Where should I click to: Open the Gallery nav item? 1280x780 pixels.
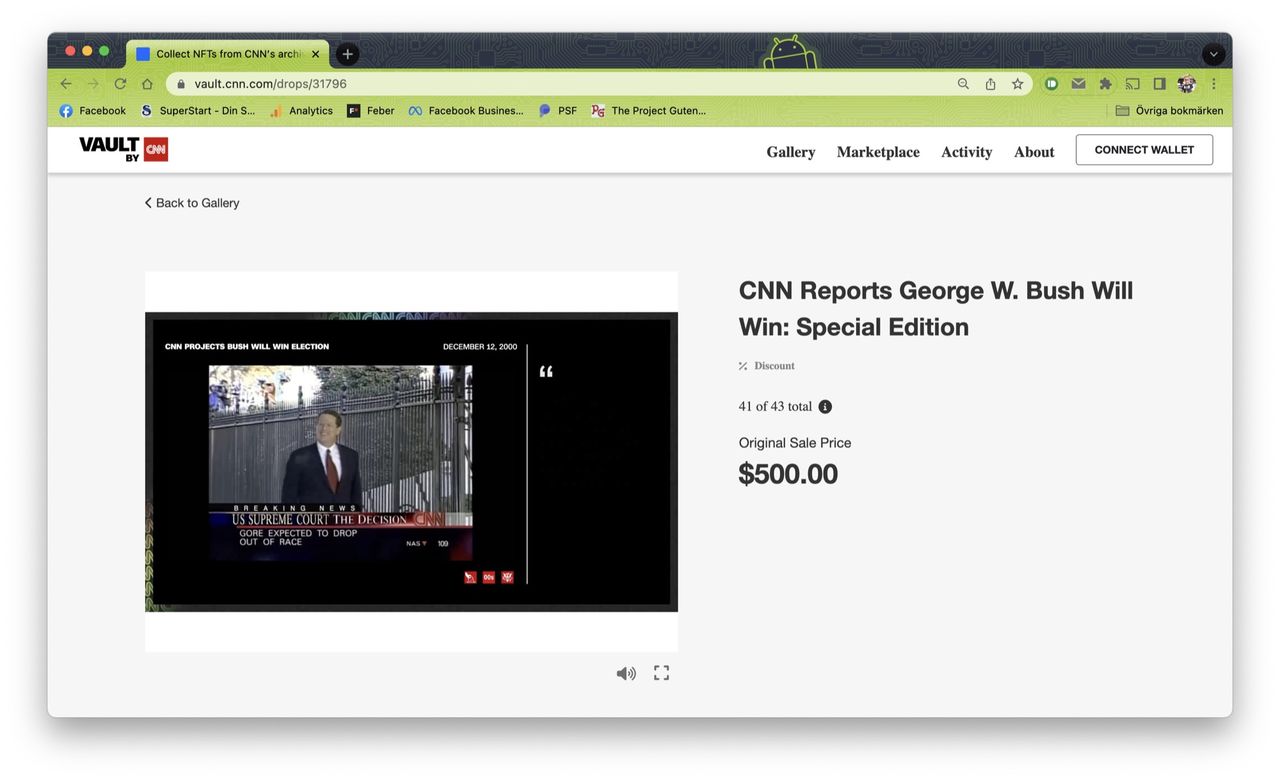(x=790, y=152)
